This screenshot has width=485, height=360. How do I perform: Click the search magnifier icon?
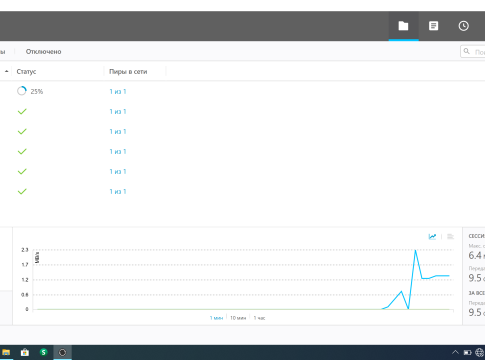coord(467,51)
